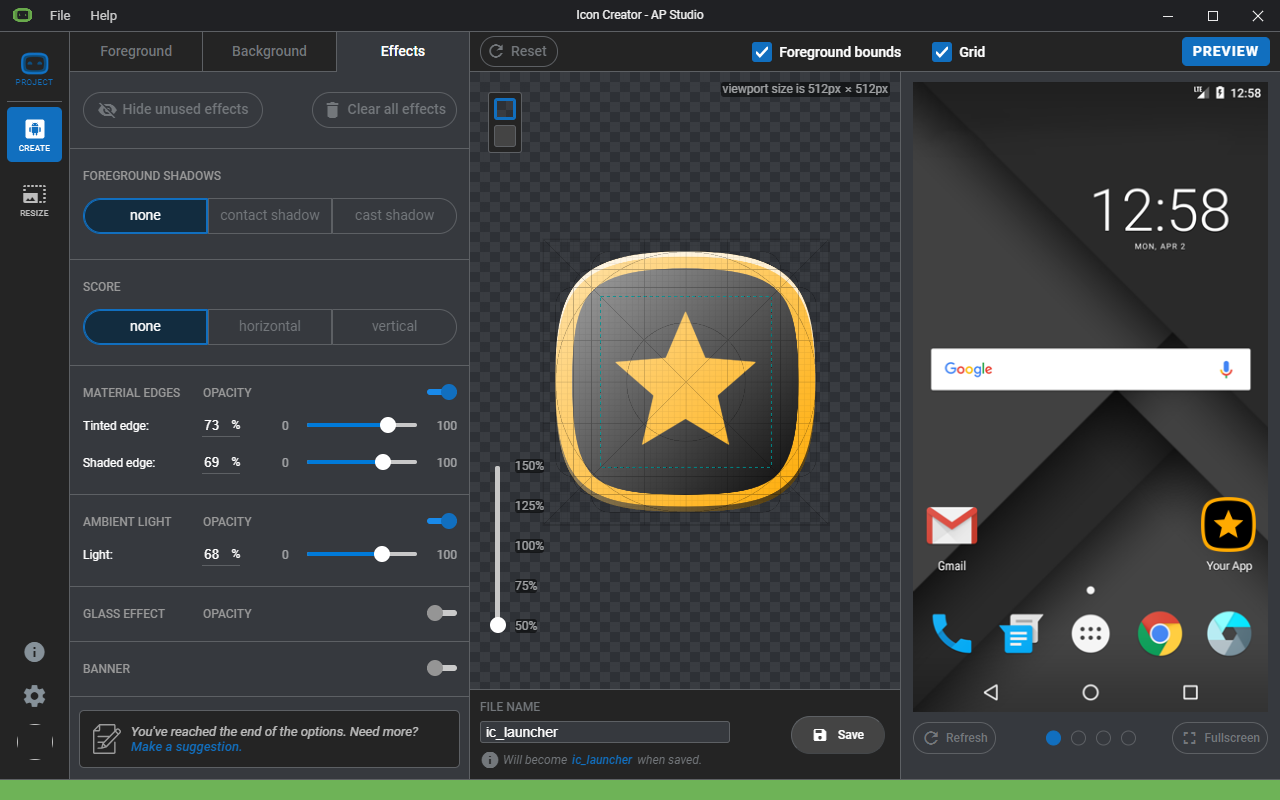This screenshot has width=1280, height=800.
Task: Click the file name input field
Action: [604, 732]
